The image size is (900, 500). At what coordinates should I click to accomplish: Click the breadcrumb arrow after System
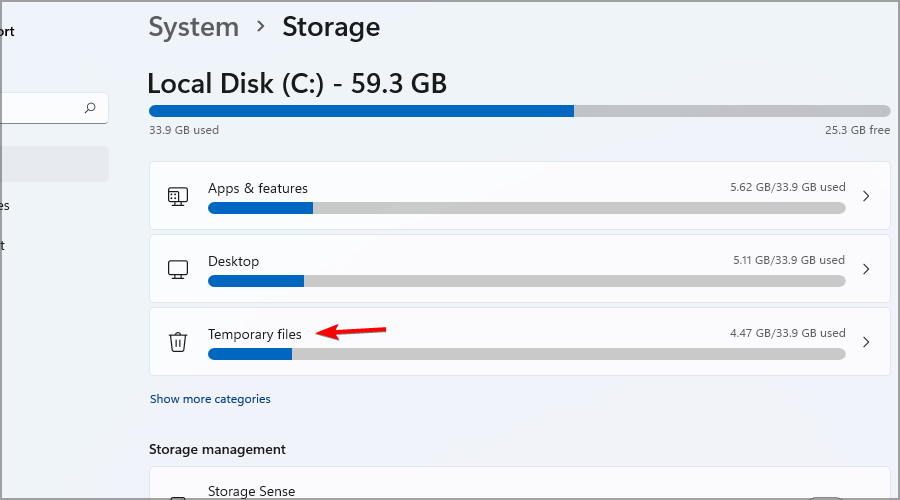[261, 26]
